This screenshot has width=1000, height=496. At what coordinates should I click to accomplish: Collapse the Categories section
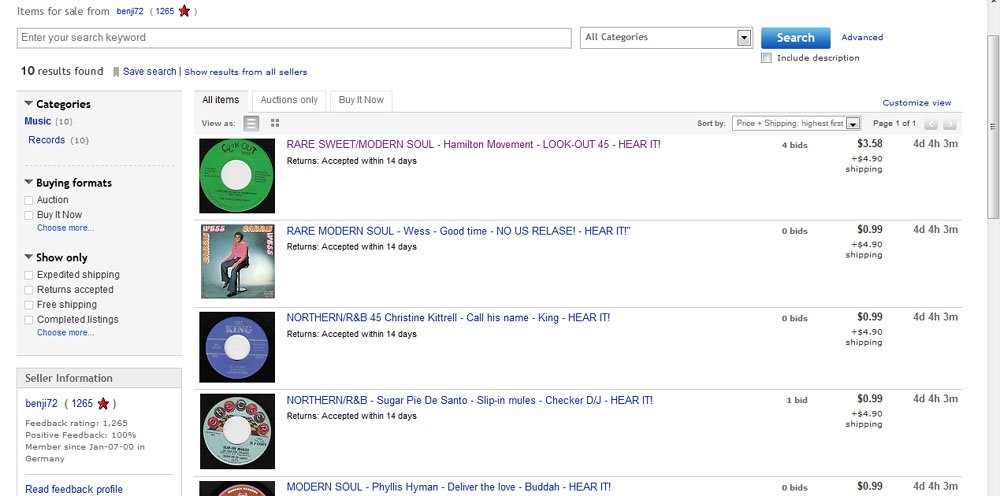pos(29,103)
